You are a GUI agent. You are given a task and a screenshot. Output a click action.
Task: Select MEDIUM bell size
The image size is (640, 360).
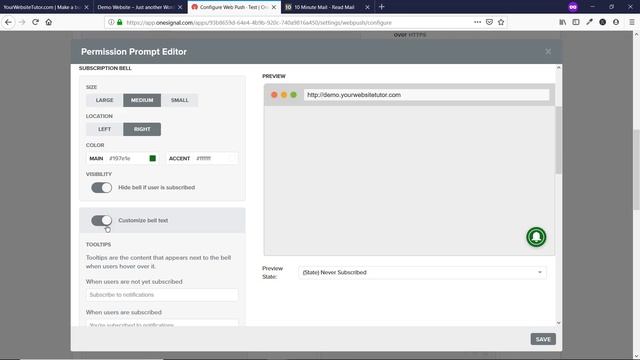click(142, 100)
